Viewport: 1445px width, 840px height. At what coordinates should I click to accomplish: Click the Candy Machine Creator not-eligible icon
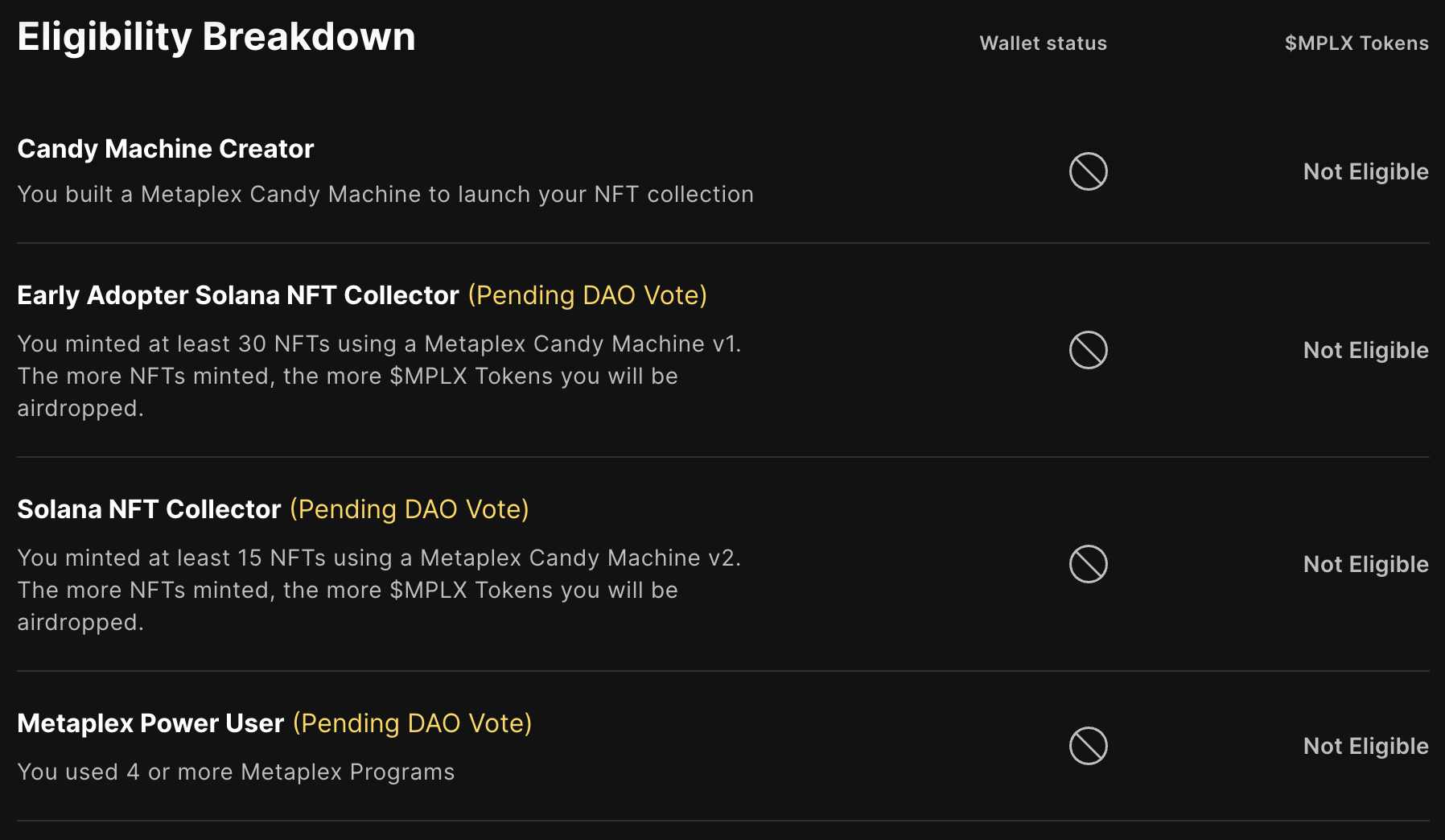[x=1088, y=171]
